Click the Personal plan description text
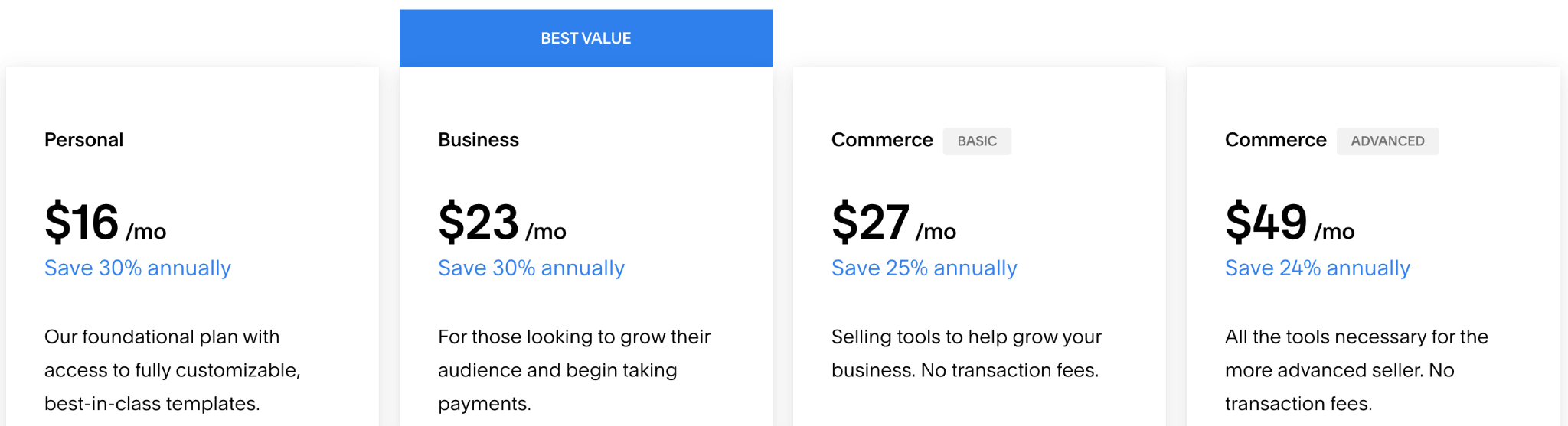Image resolution: width=1568 pixels, height=426 pixels. [172, 370]
